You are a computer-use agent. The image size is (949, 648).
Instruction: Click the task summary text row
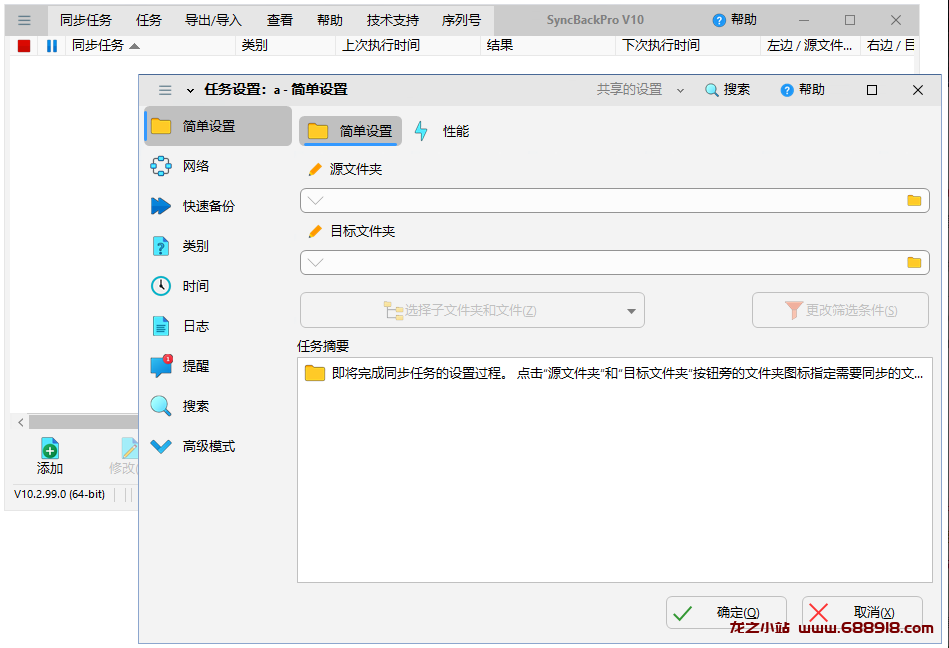[x=615, y=373]
